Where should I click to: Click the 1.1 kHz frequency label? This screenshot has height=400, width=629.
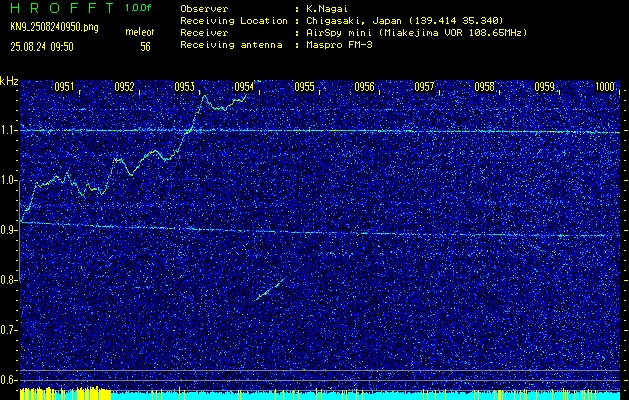click(x=8, y=130)
